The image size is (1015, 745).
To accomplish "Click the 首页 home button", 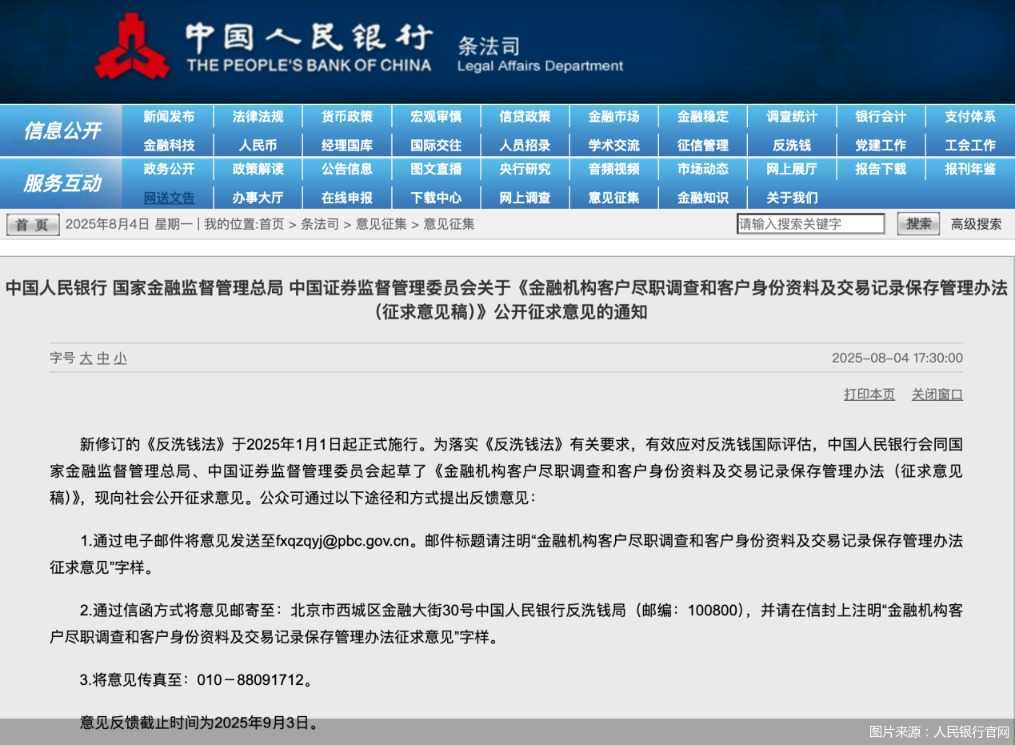I will click(x=32, y=225).
